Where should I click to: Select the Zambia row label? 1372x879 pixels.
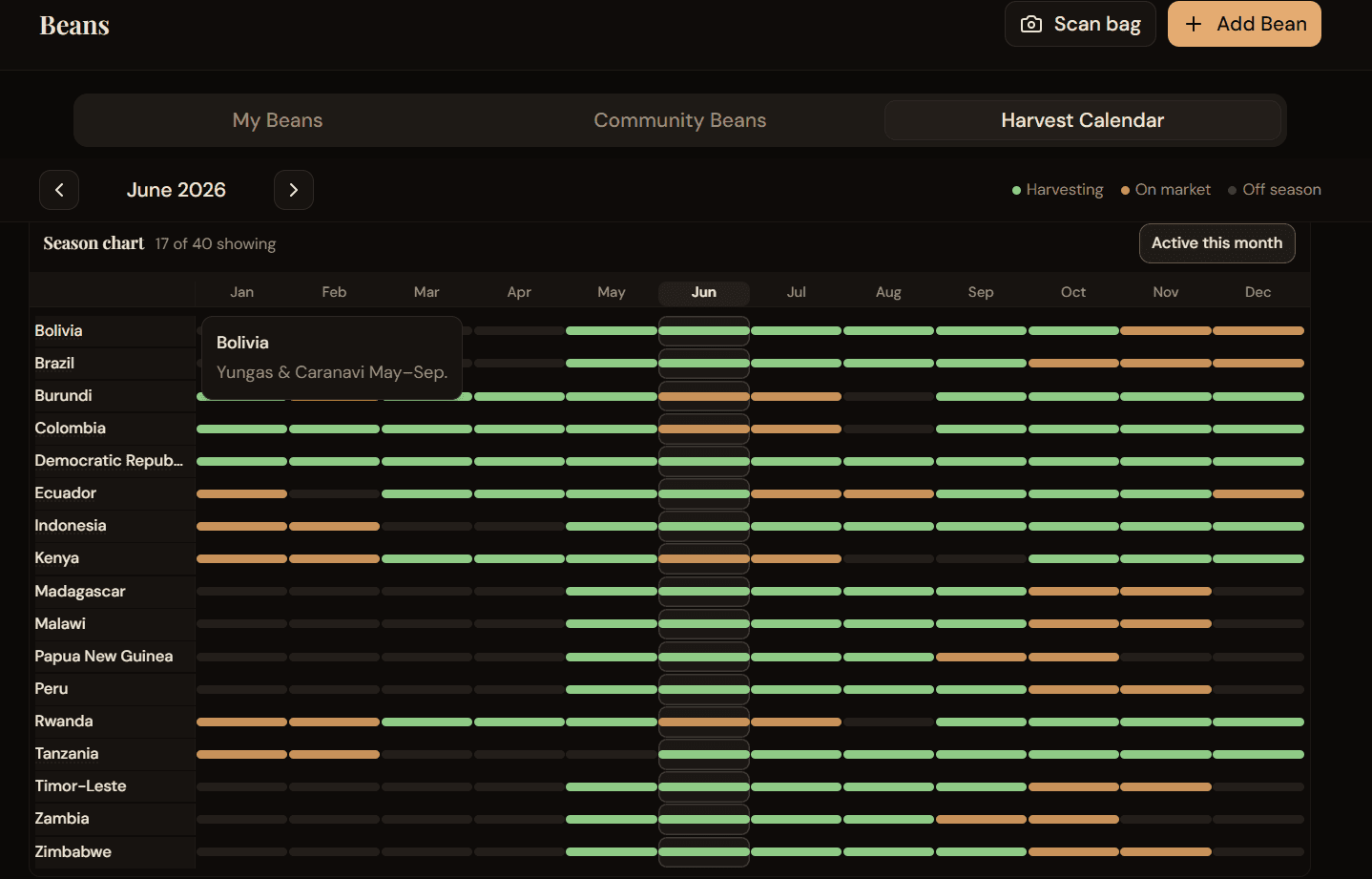(61, 818)
